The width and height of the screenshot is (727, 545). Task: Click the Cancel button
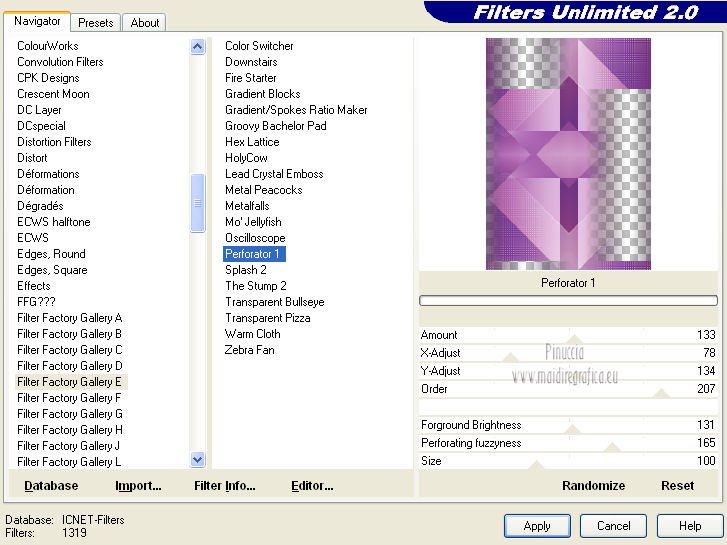pos(613,526)
